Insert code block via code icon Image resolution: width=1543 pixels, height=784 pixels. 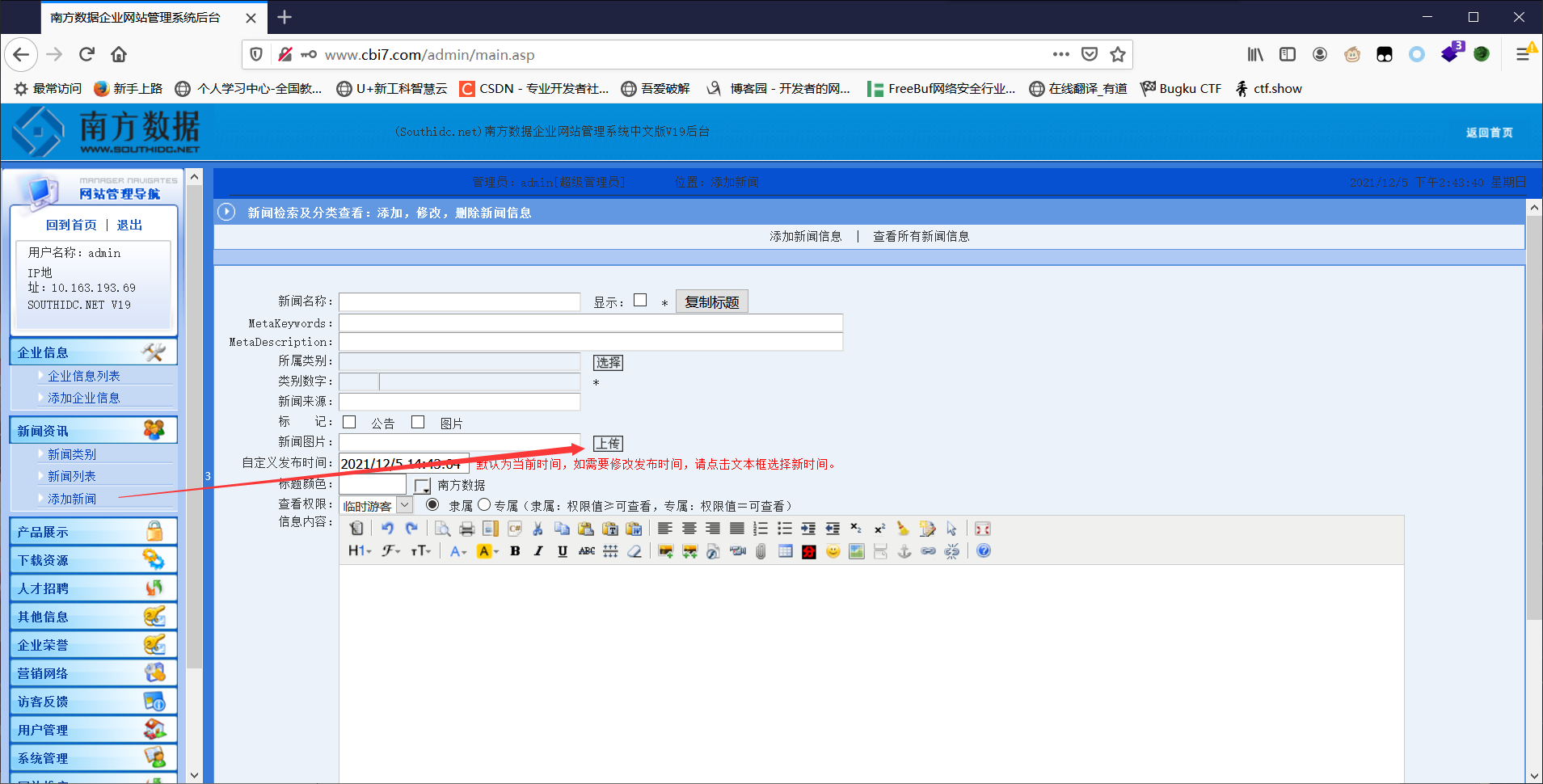(515, 529)
